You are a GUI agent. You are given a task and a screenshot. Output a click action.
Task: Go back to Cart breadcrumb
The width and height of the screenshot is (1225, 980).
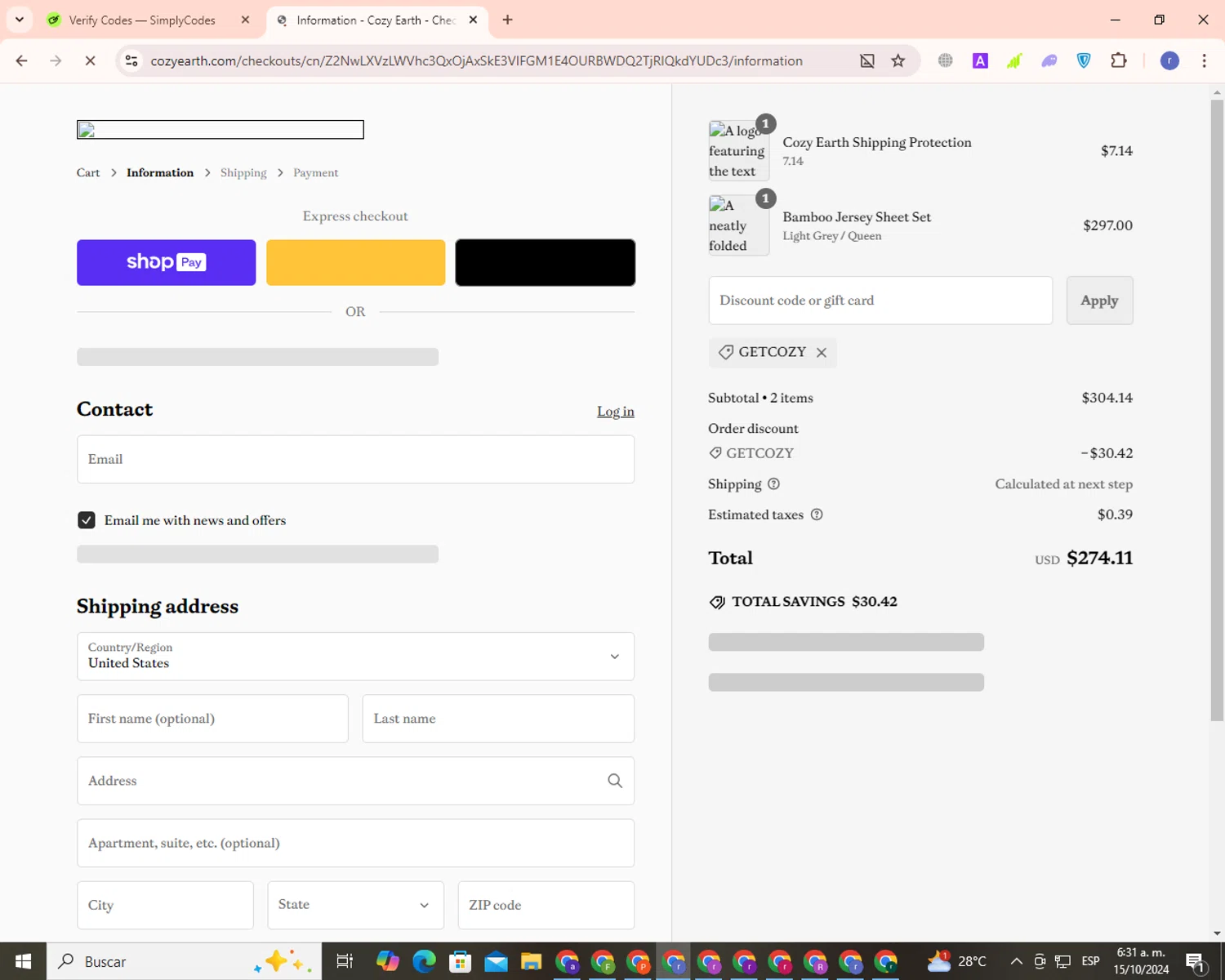[88, 172]
